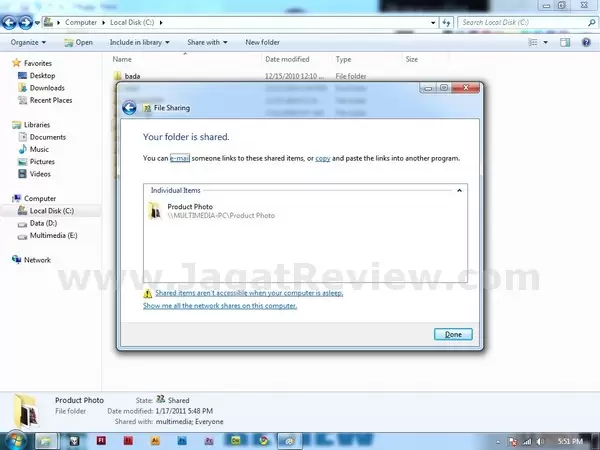Open the Organize dropdown menu
The height and width of the screenshot is (450, 600).
tap(28, 42)
